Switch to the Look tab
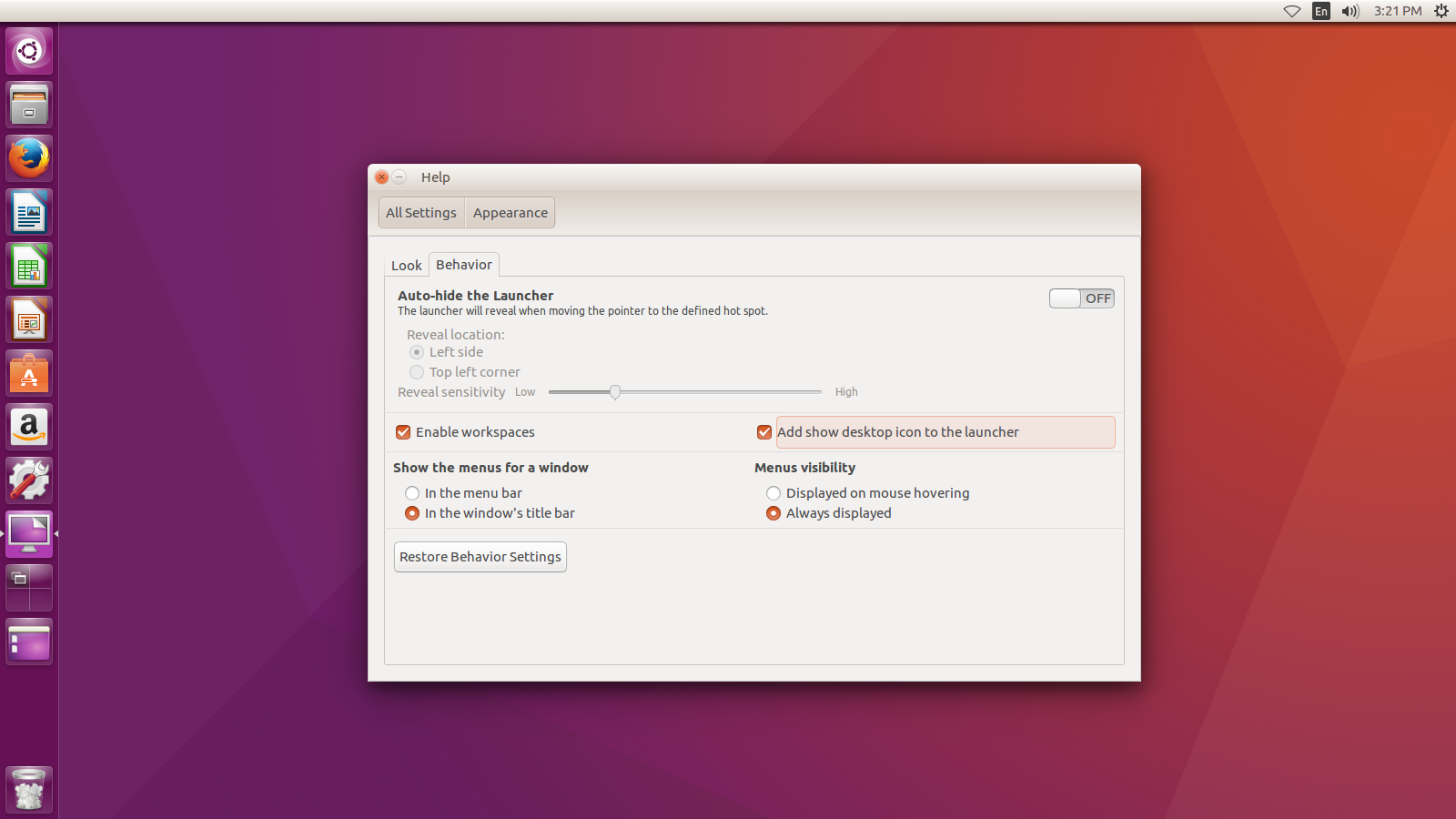 point(406,266)
